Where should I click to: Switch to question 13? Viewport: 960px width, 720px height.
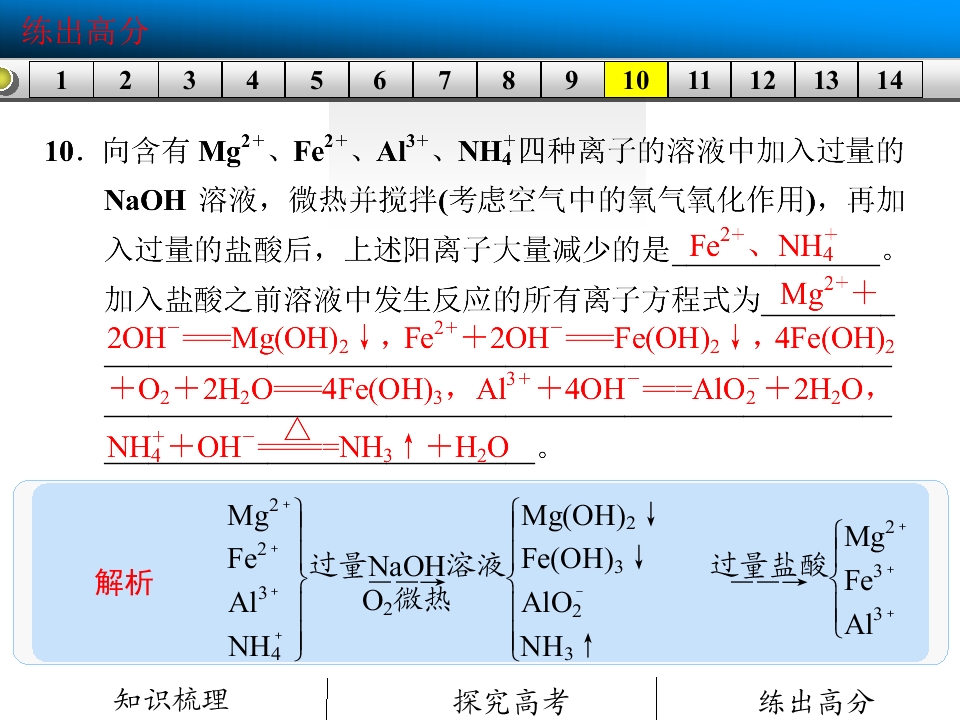(827, 80)
